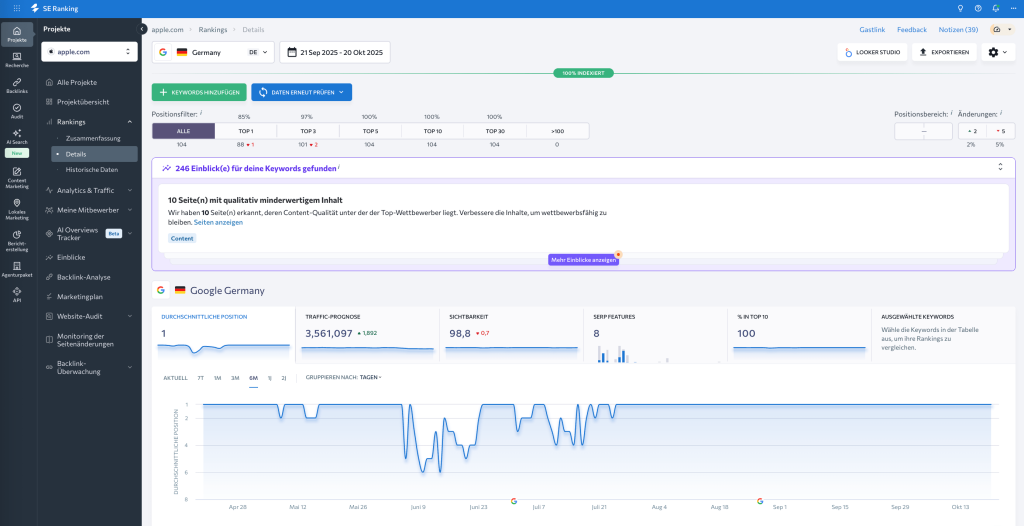This screenshot has height=526, width=1024.
Task: Select the TOP 10 position filter
Action: point(432,131)
